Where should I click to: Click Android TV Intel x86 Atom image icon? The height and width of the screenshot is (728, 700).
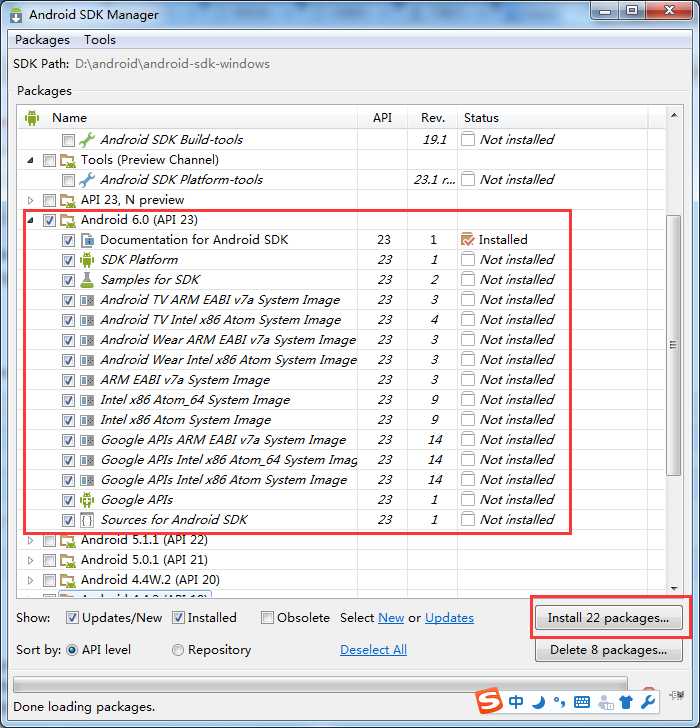pos(87,320)
